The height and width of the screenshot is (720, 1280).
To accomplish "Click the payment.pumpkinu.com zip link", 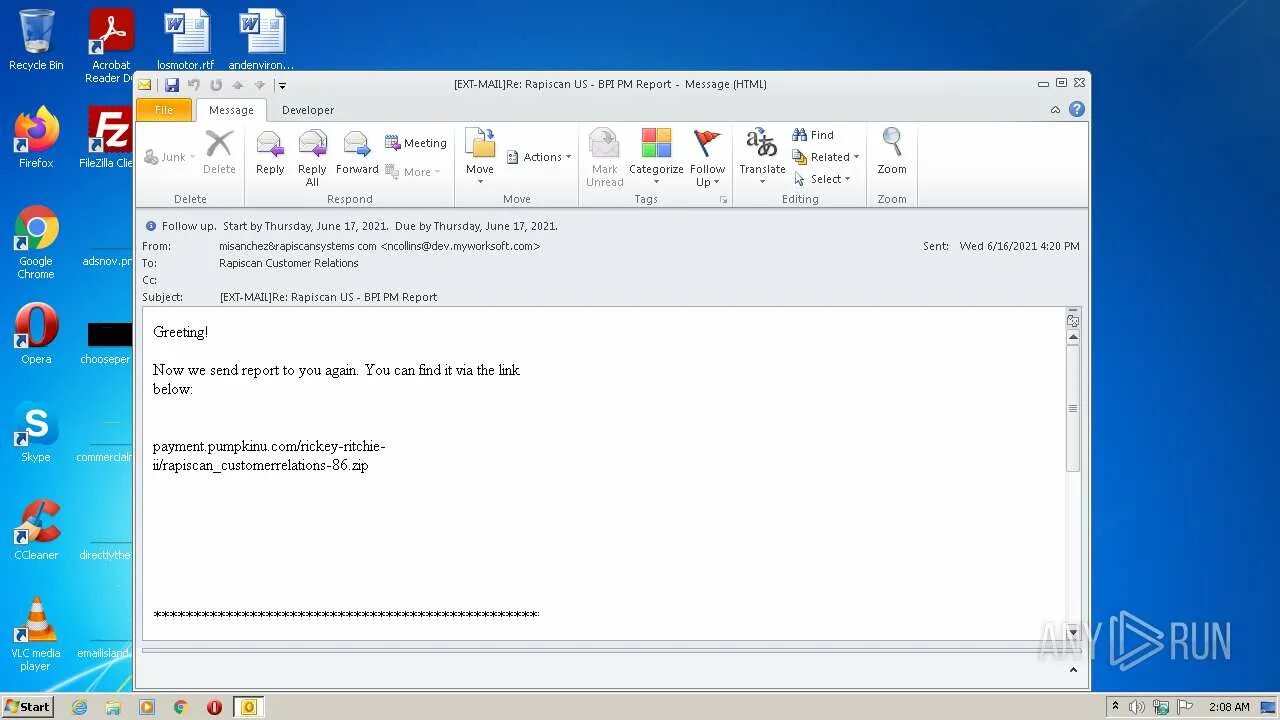I will (269, 455).
